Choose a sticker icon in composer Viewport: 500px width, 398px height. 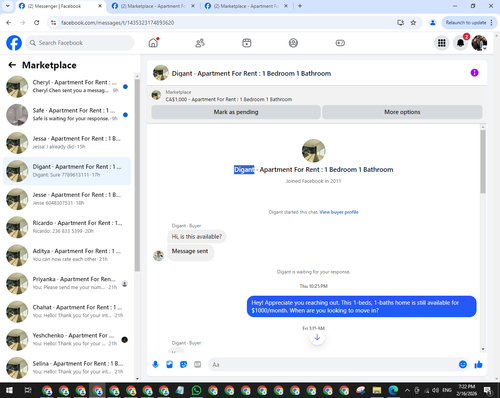click(x=183, y=364)
